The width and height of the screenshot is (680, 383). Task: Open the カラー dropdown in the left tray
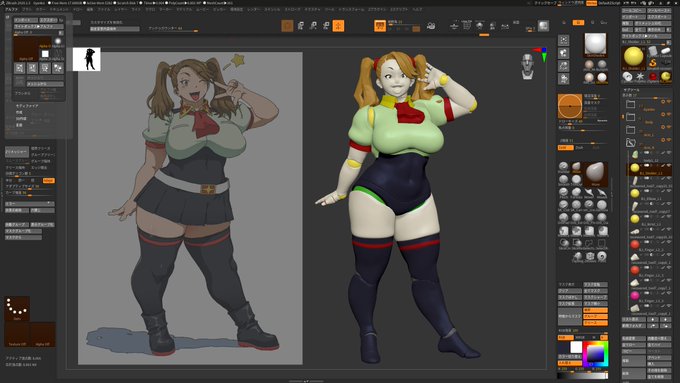pyautogui.click(x=29, y=203)
